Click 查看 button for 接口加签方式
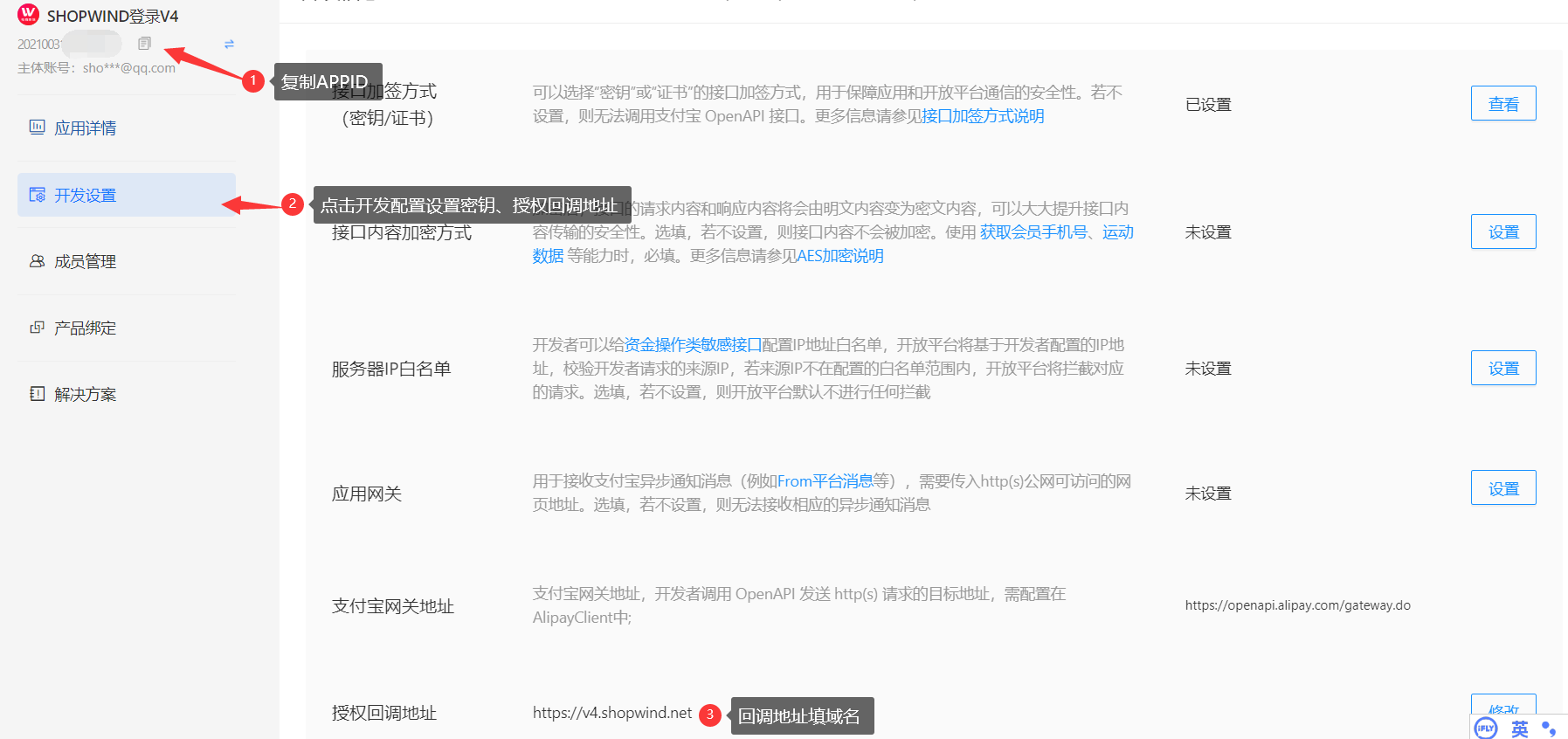Screen dimensions: 1568x739 [x=1503, y=104]
